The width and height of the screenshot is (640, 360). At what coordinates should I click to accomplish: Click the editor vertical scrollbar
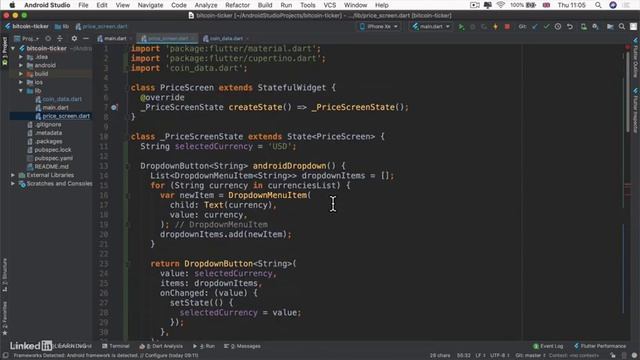pos(628,92)
